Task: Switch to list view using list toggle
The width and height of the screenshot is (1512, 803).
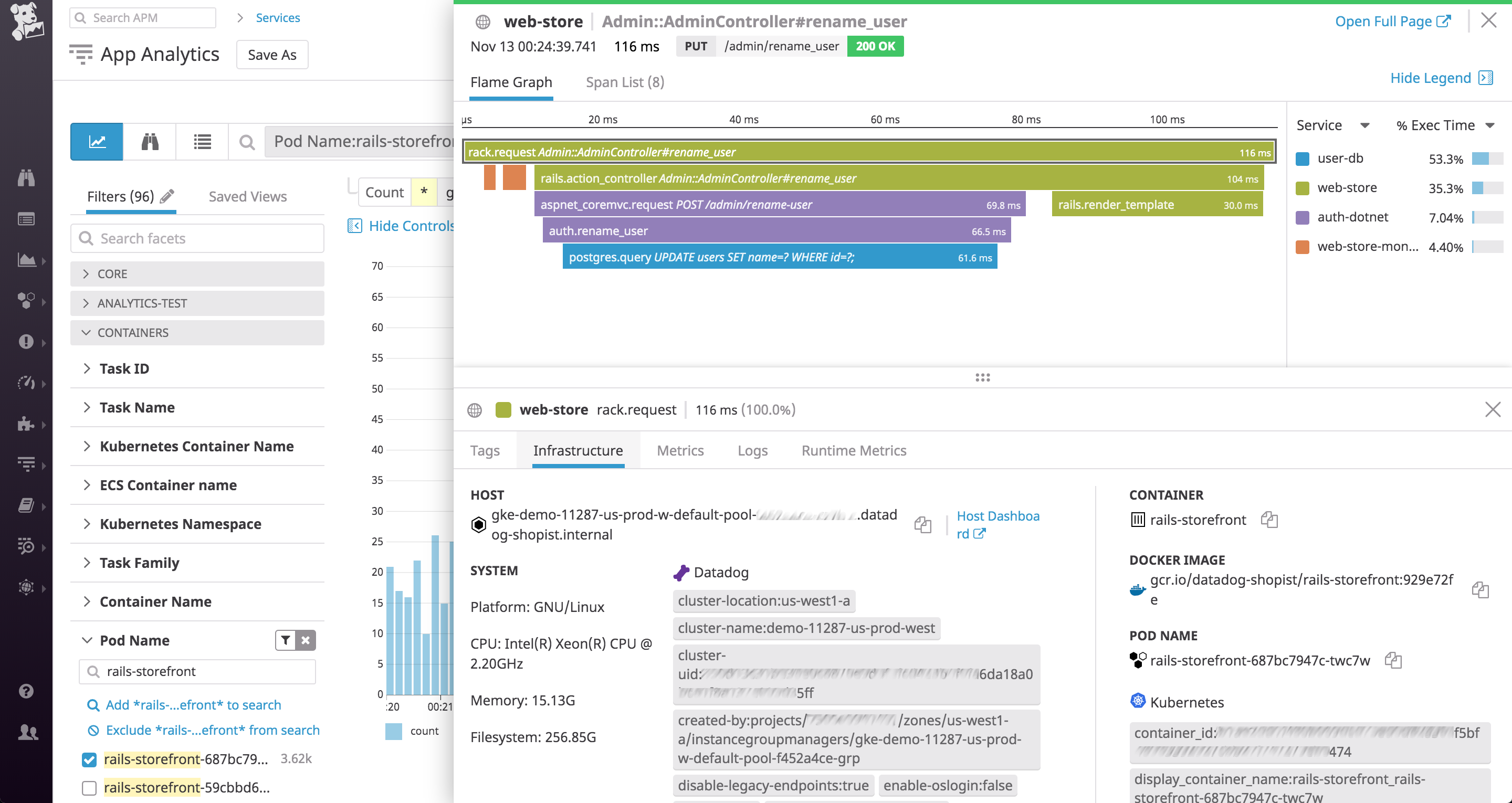Action: coord(201,142)
